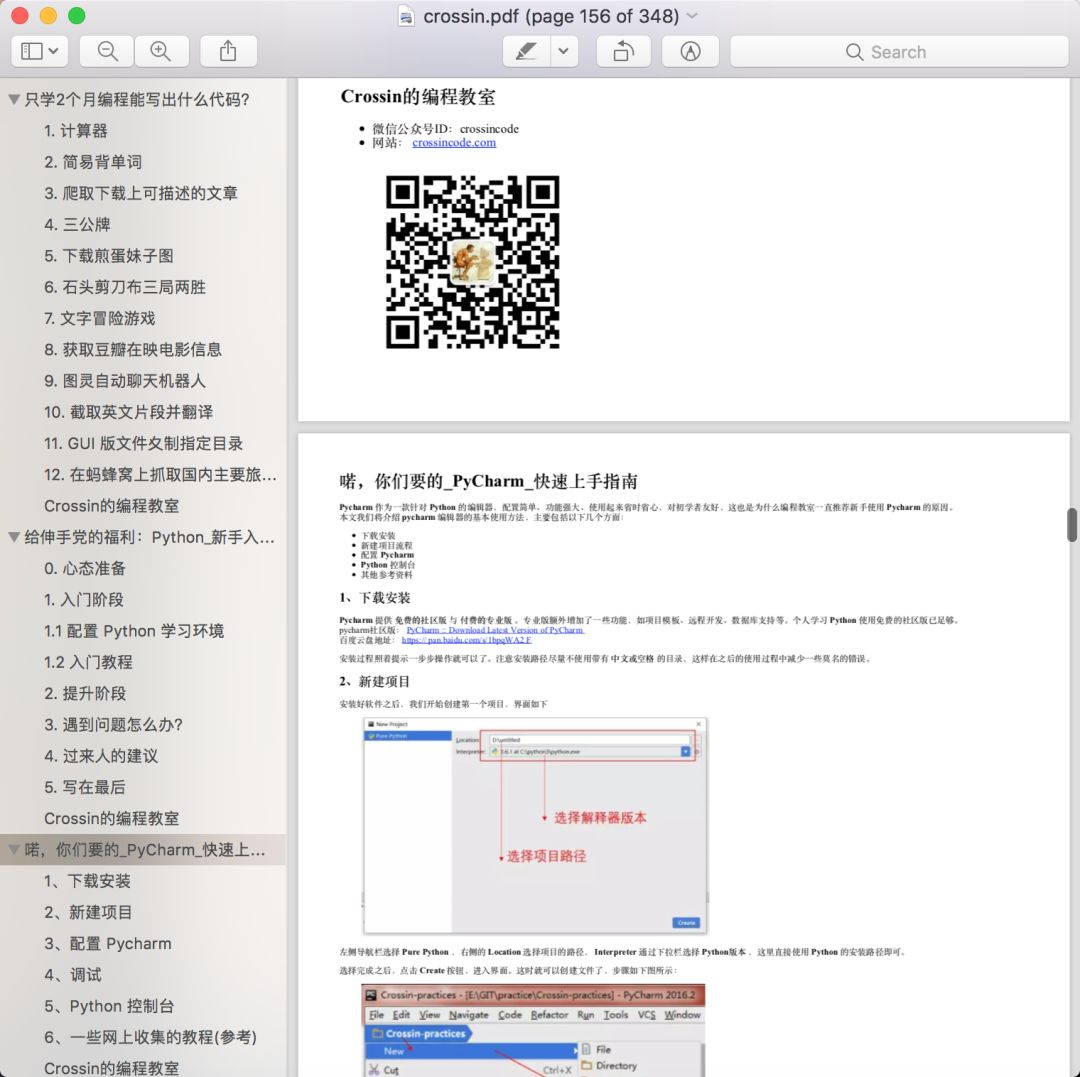Open the highlight color dropdown arrow

pos(563,51)
